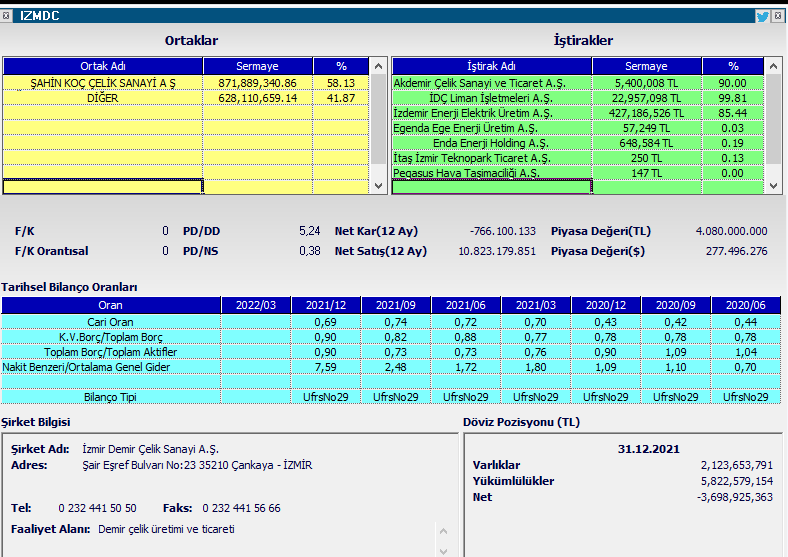The image size is (788, 557).
Task: Click the 871,889,340.86 capital cell
Action: pyautogui.click(x=257, y=83)
